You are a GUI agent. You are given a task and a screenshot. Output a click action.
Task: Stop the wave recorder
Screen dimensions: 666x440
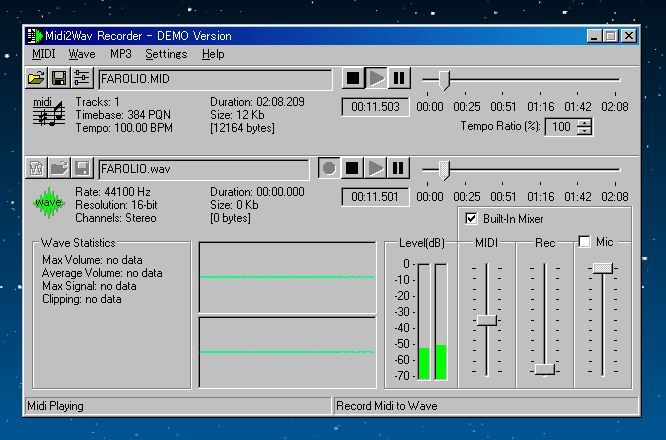(x=352, y=167)
